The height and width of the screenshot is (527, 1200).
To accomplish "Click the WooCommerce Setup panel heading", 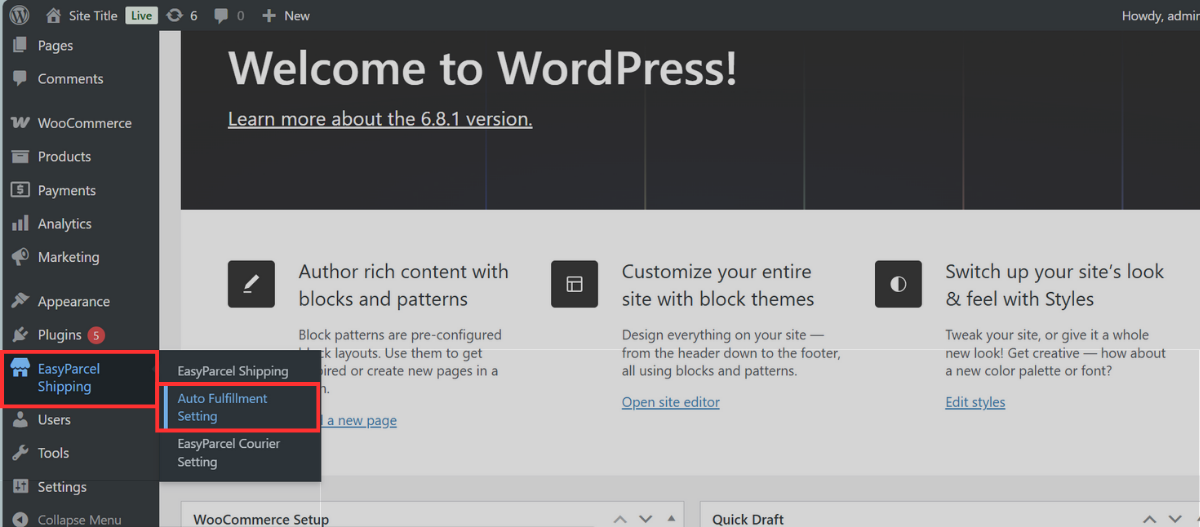I will point(261,519).
